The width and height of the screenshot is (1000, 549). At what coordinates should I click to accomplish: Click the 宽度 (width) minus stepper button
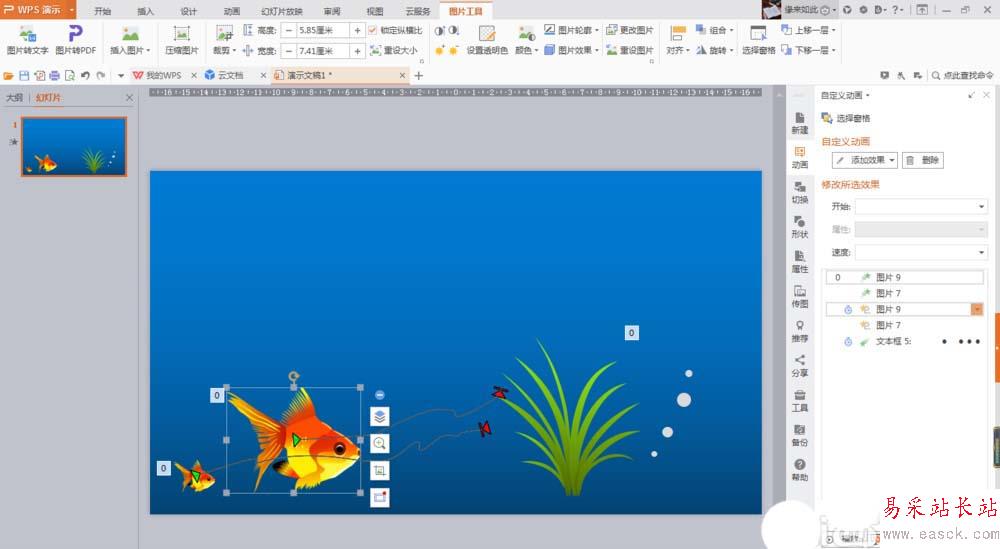tap(289, 50)
